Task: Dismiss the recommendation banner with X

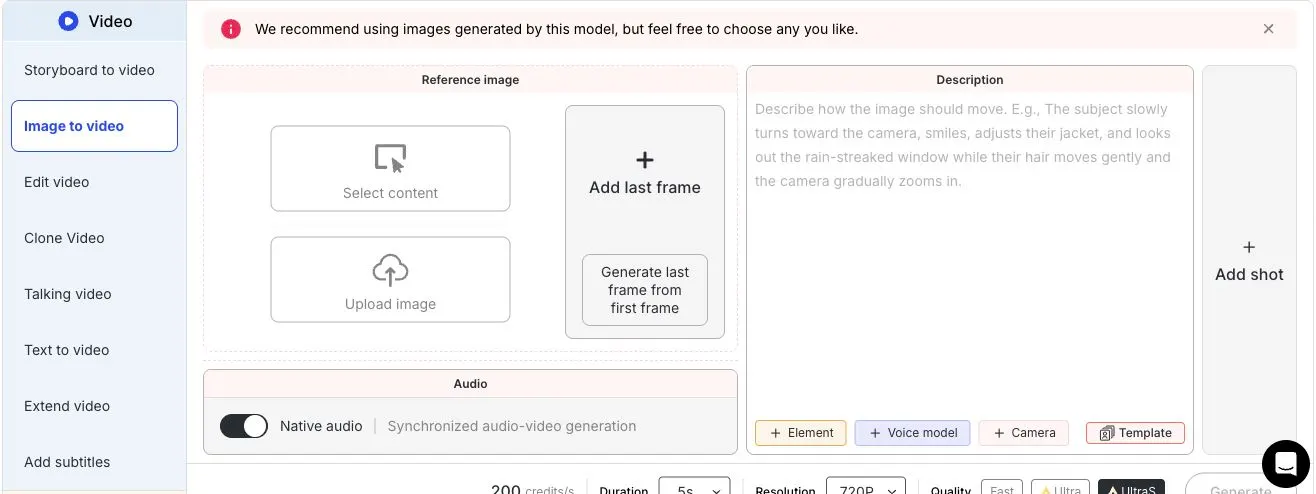Action: pyautogui.click(x=1268, y=29)
